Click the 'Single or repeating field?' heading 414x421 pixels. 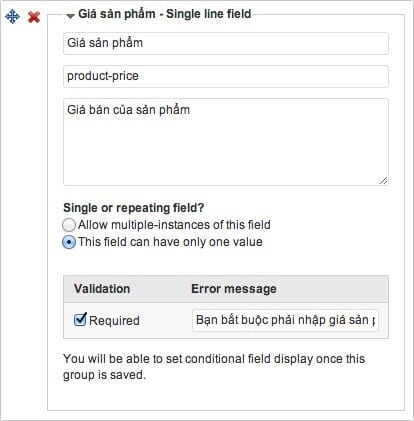pyautogui.click(x=134, y=208)
